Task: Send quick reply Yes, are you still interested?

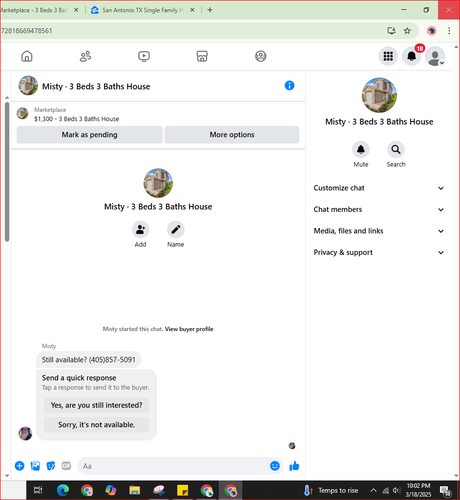Action: coord(96,405)
